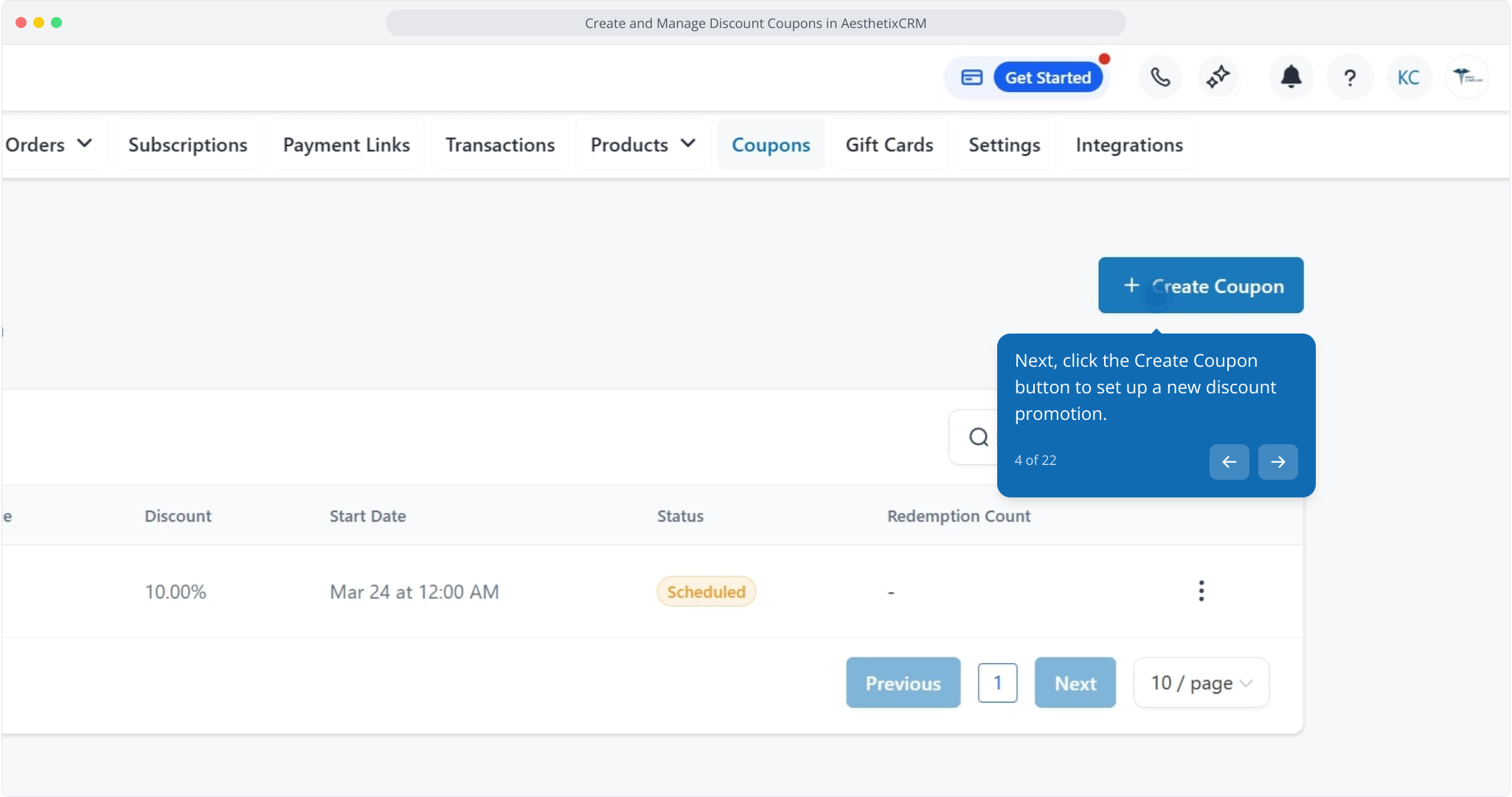Open the Transactions tab

[500, 145]
